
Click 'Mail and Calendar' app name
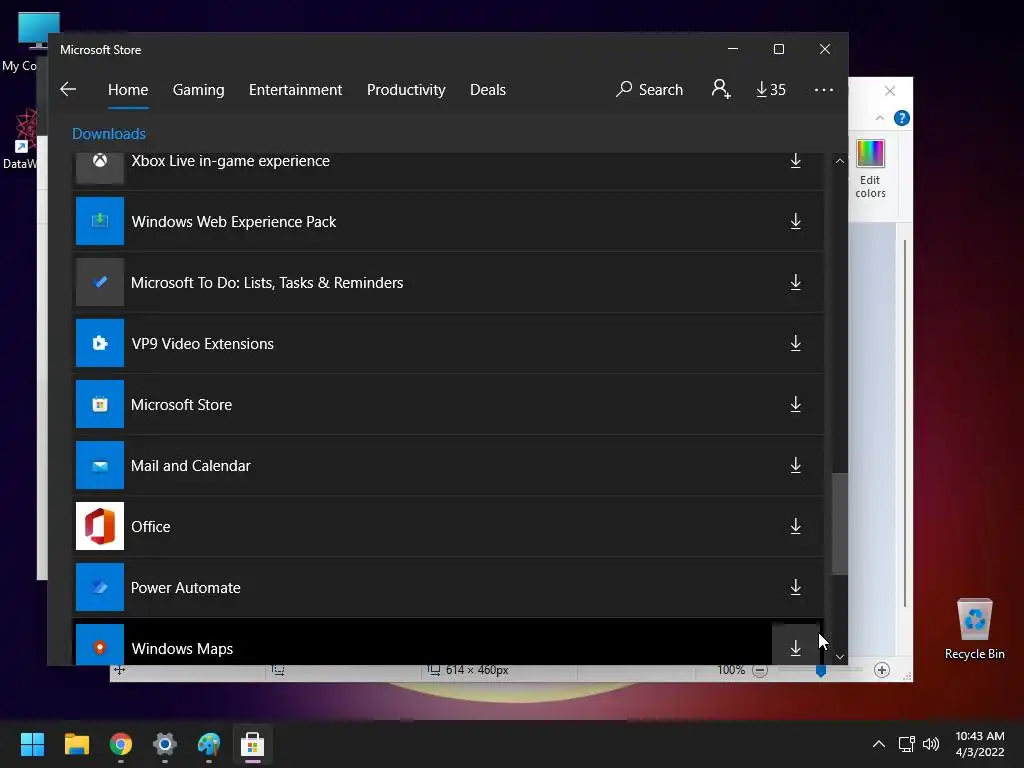click(191, 466)
